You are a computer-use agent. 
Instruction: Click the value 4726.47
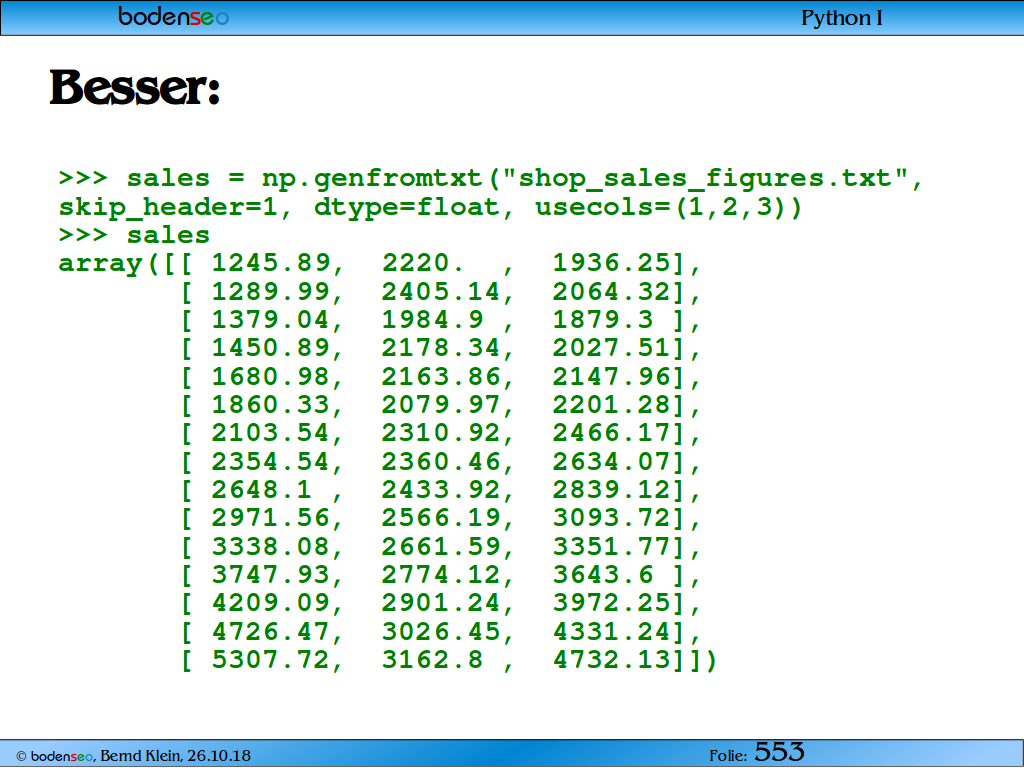click(x=271, y=631)
